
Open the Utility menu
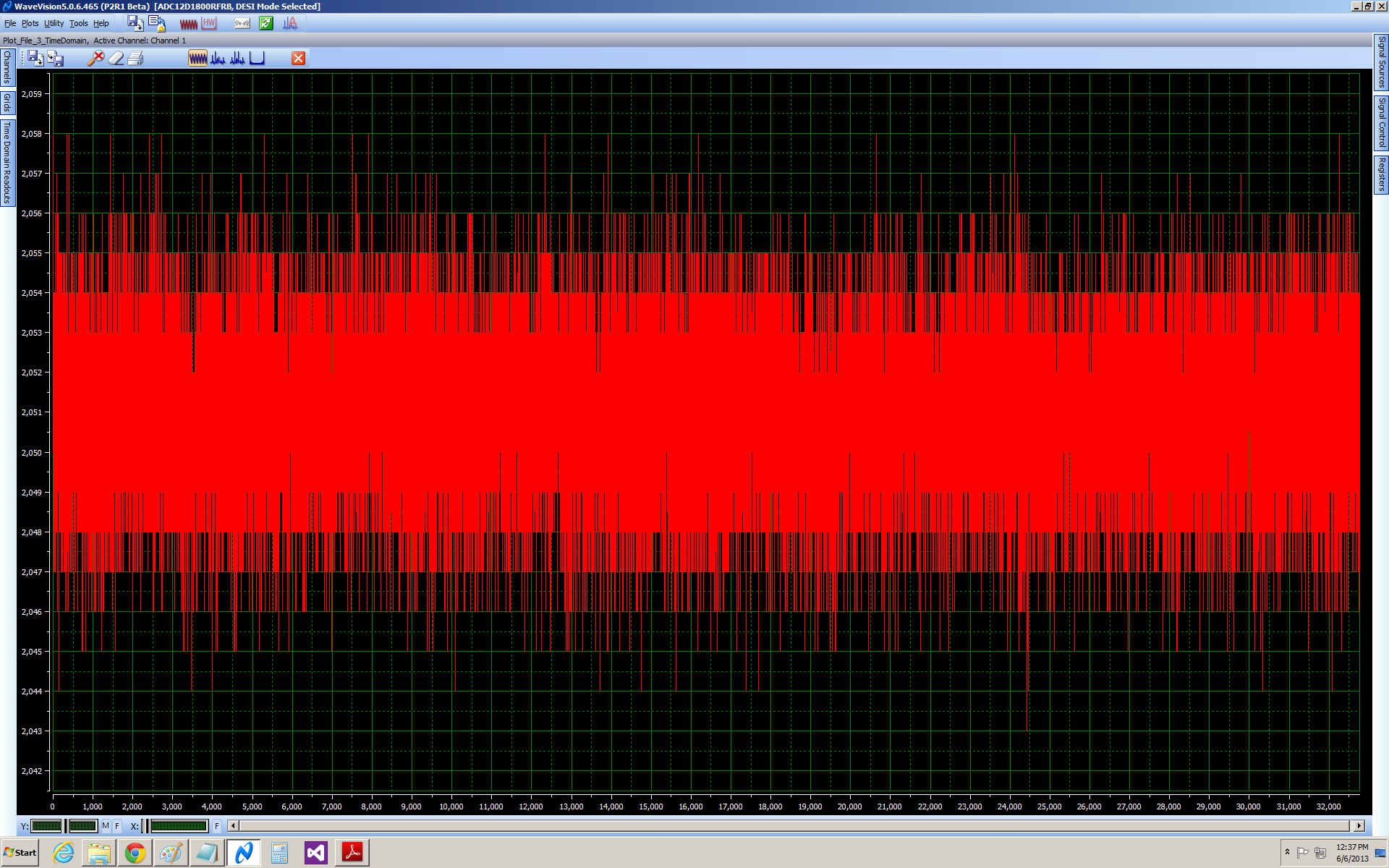point(54,23)
